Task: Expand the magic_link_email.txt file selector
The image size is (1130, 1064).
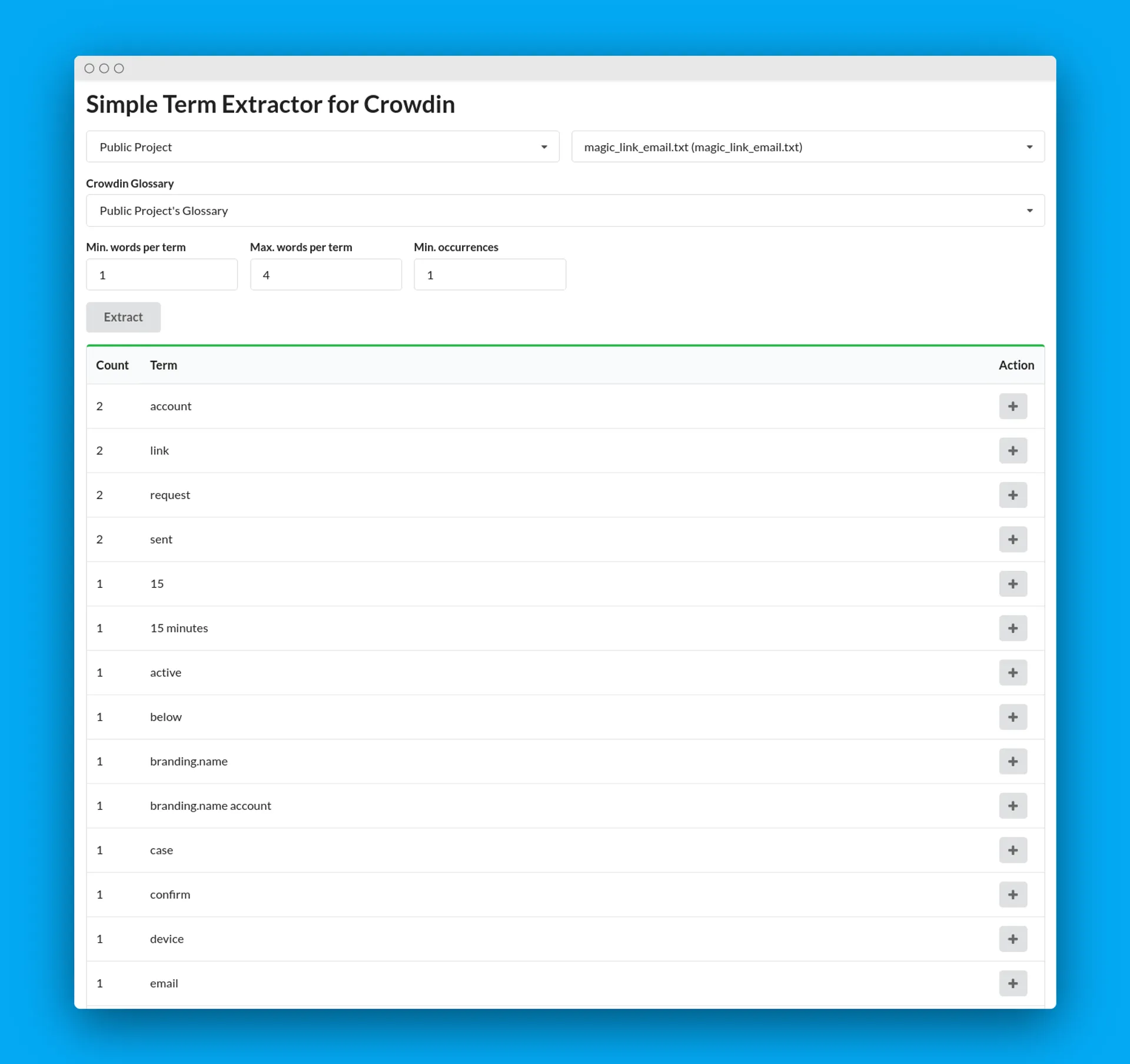Action: 807,147
